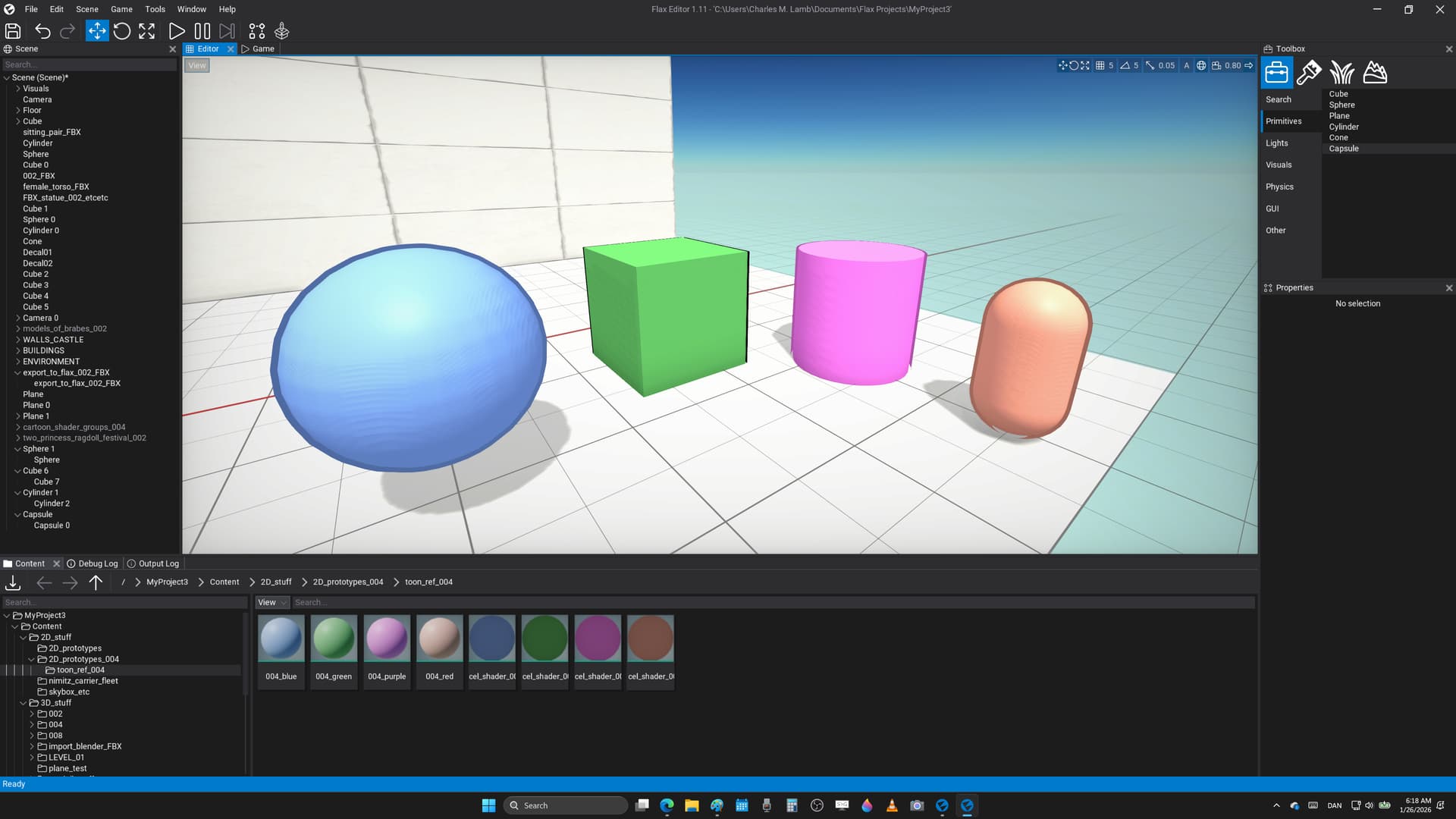Toggle world transform space globe icon
Viewport: 1456px width, 819px height.
point(1201,66)
